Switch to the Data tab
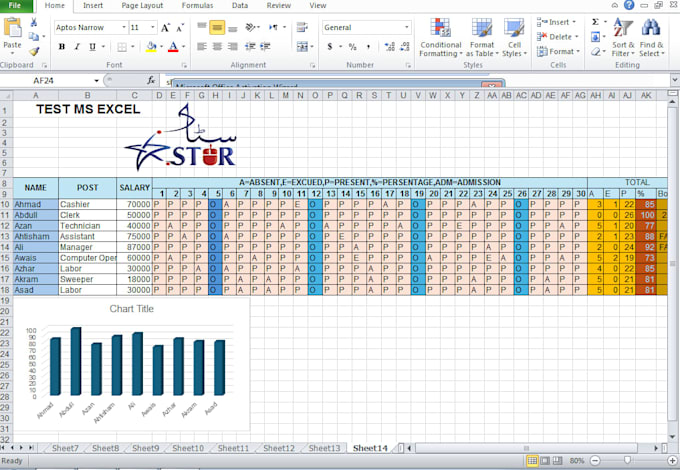Viewport: 680px width, 470px height. tap(240, 6)
